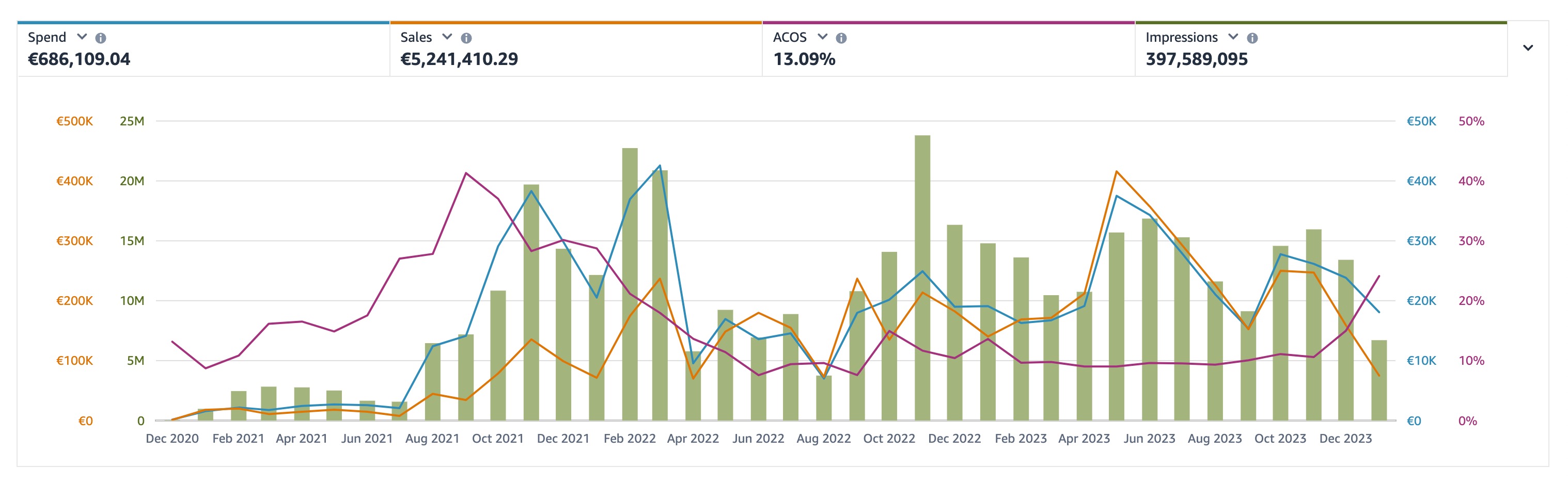Click the Feb 2023 x-axis label

pos(1021,439)
